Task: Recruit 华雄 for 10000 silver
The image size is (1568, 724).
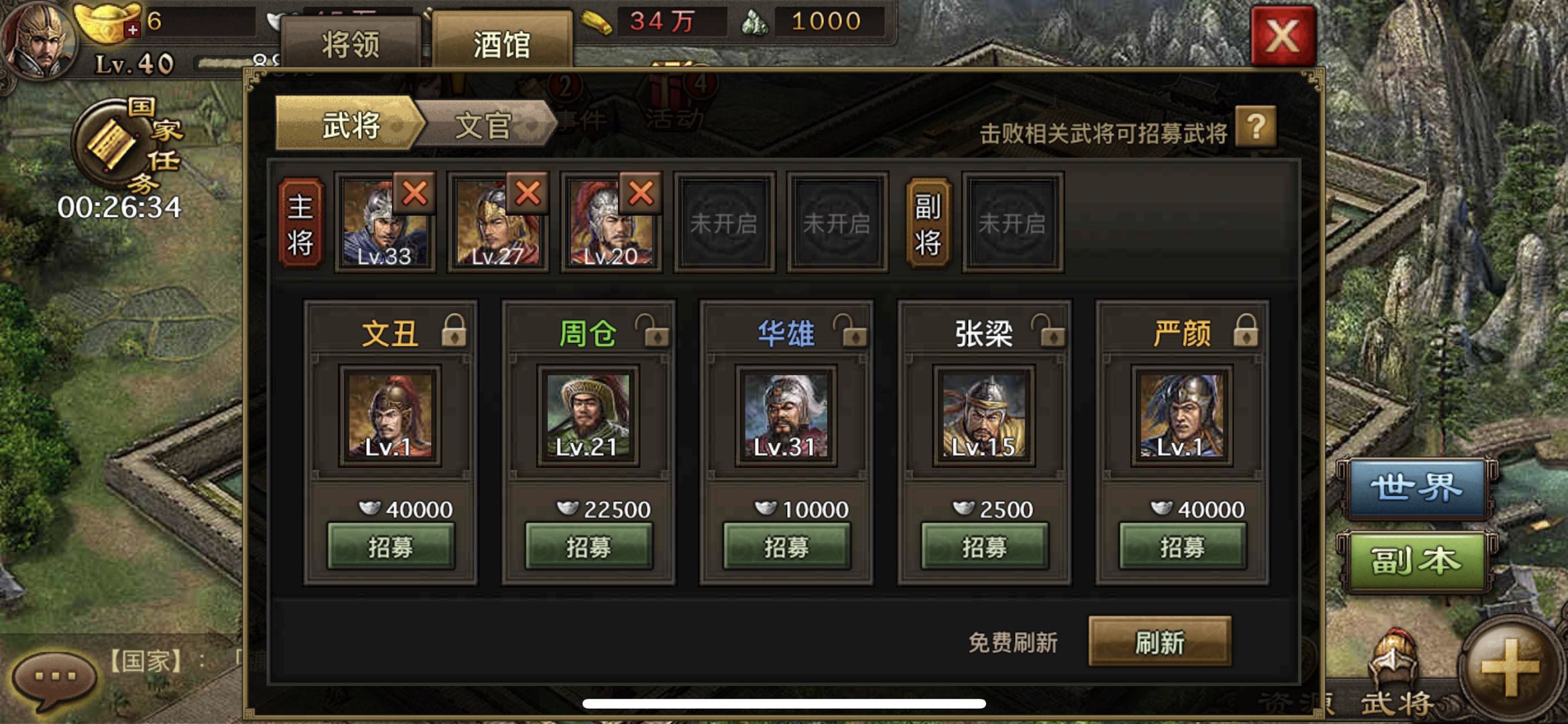Action: [x=786, y=547]
